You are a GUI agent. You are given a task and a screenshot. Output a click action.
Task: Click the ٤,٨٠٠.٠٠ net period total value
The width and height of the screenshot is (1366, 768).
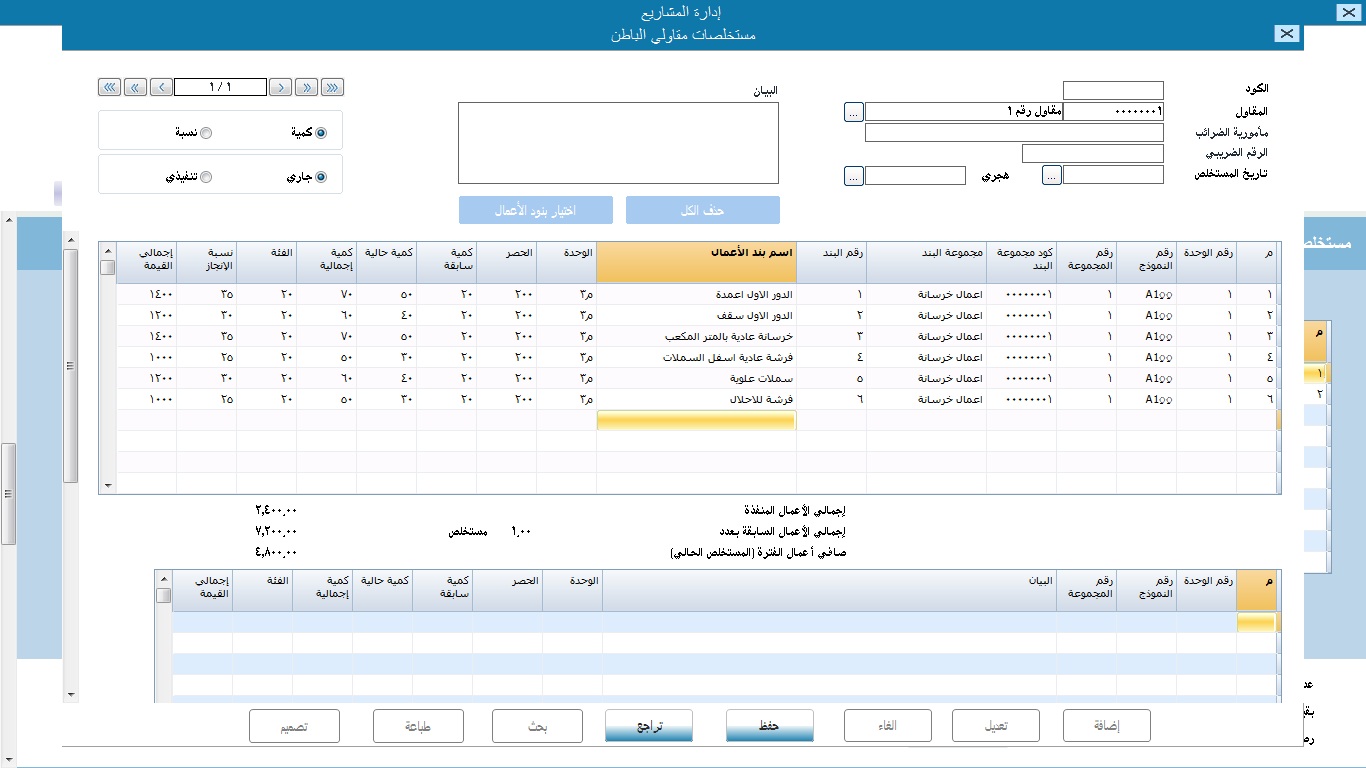(x=277, y=552)
